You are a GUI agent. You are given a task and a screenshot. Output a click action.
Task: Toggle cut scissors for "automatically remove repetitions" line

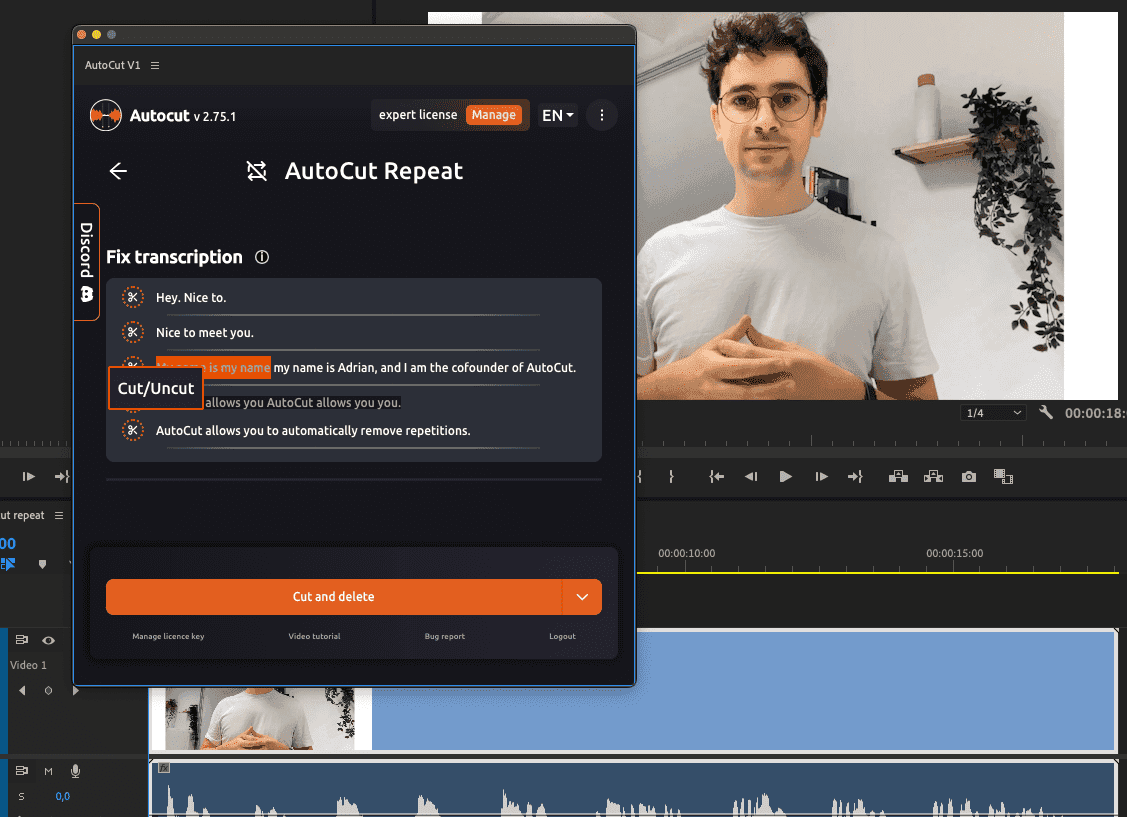pos(132,430)
